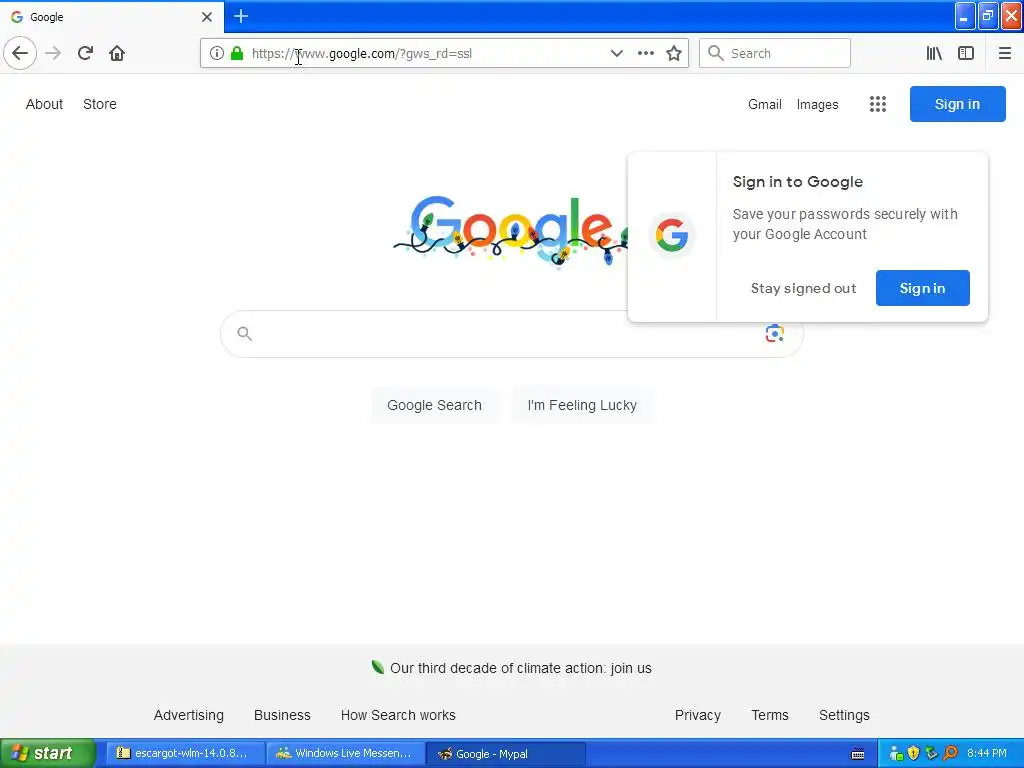Open How Search works link
Viewport: 1024px width, 768px height.
point(398,715)
